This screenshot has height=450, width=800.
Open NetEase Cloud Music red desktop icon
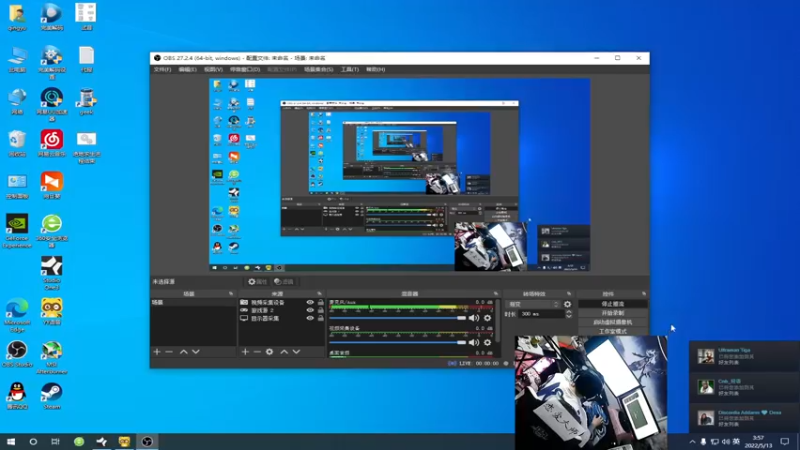click(52, 143)
